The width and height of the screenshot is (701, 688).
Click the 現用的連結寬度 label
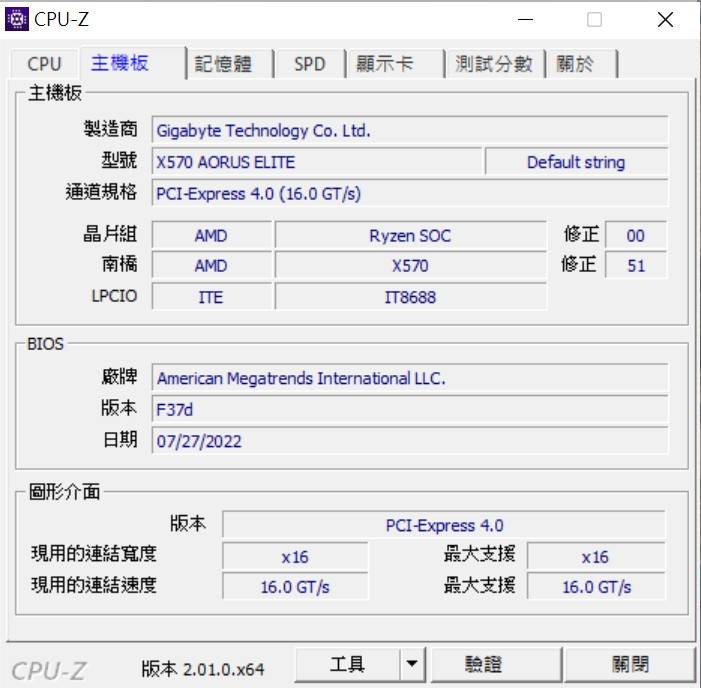94,554
